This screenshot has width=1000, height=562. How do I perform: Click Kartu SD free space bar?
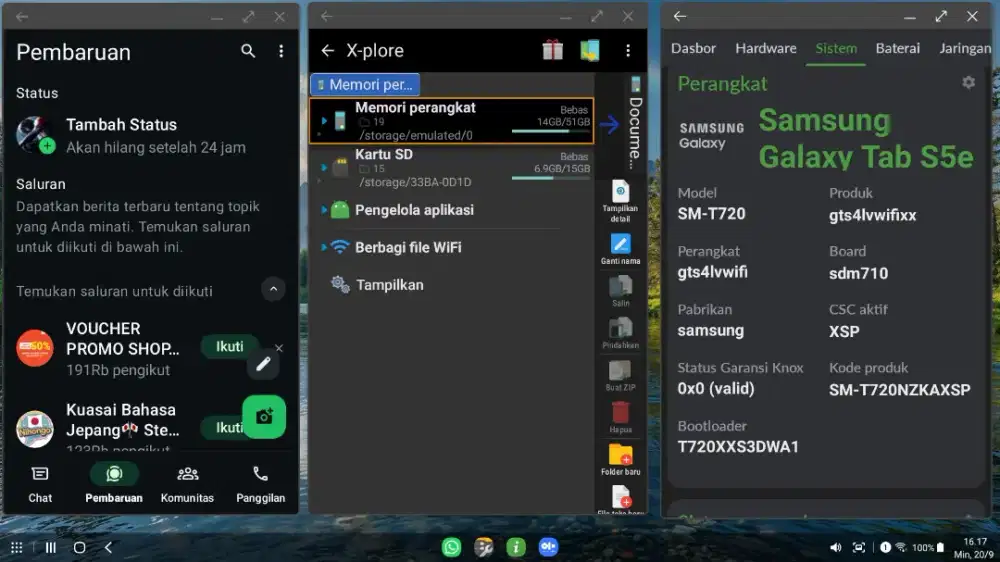click(x=551, y=178)
